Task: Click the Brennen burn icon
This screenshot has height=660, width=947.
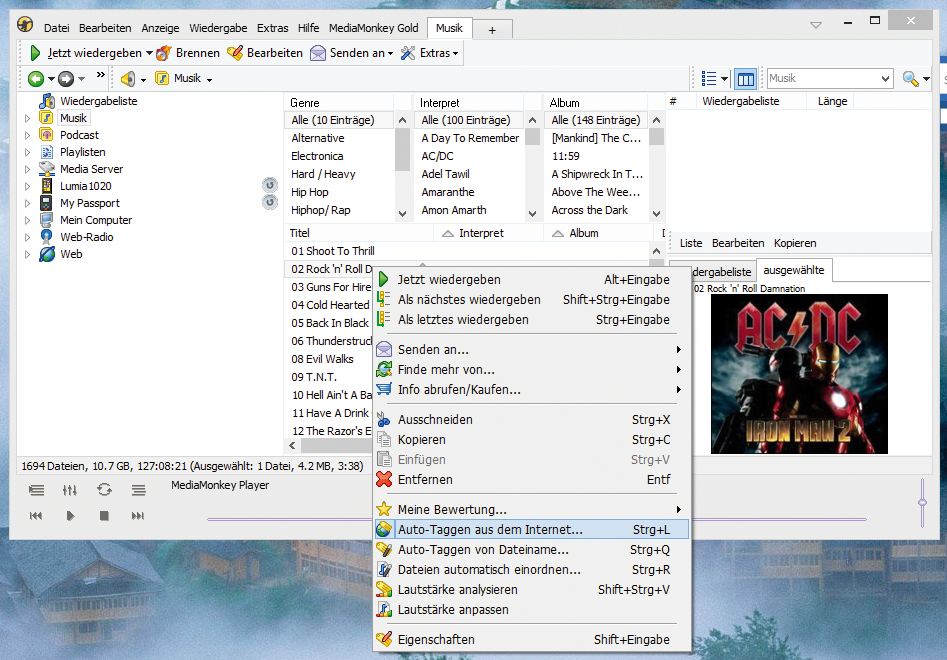Action: click(163, 53)
